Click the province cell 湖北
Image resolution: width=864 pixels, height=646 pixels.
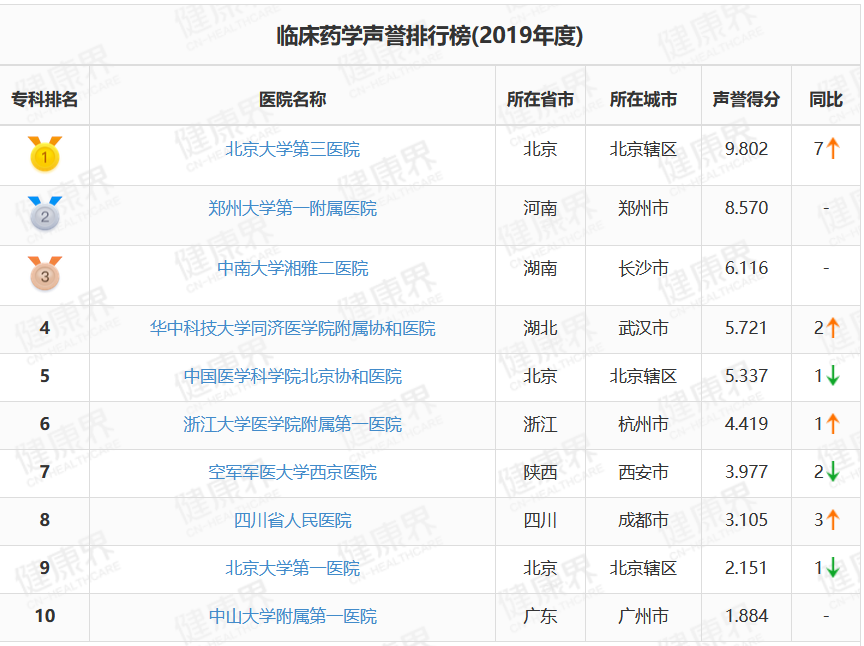click(x=540, y=329)
